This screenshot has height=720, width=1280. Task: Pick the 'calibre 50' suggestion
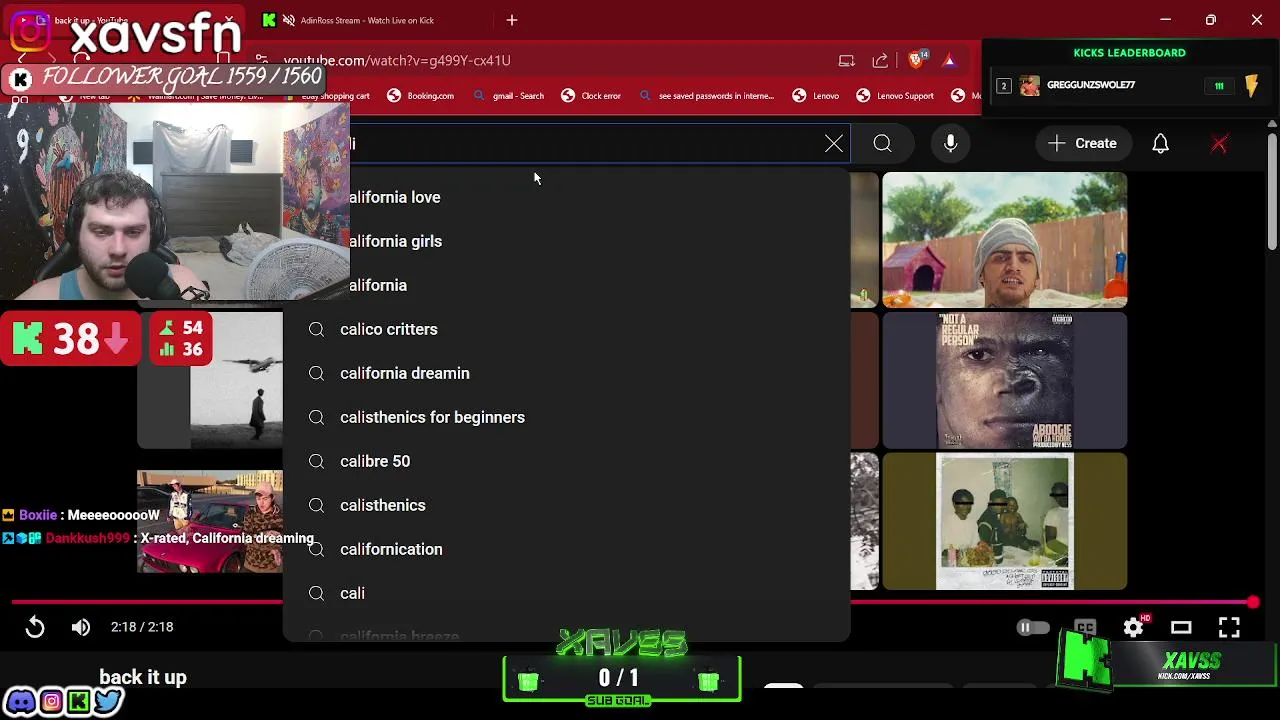coord(566,461)
